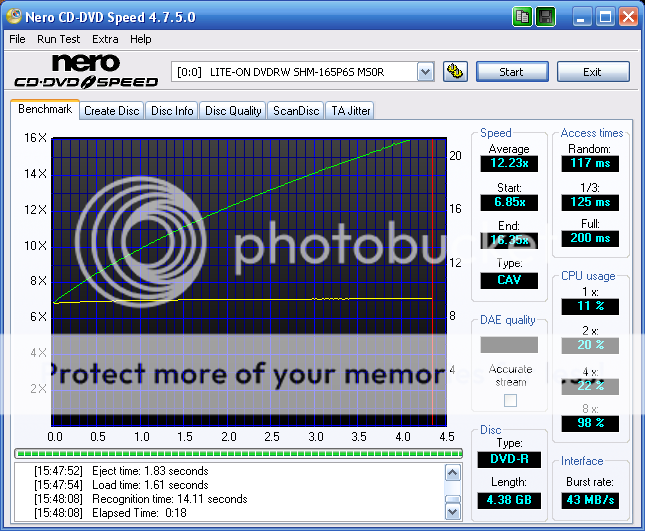Maximize the Nero CD-DVD Speed window
This screenshot has height=531, width=645.
(x=605, y=17)
